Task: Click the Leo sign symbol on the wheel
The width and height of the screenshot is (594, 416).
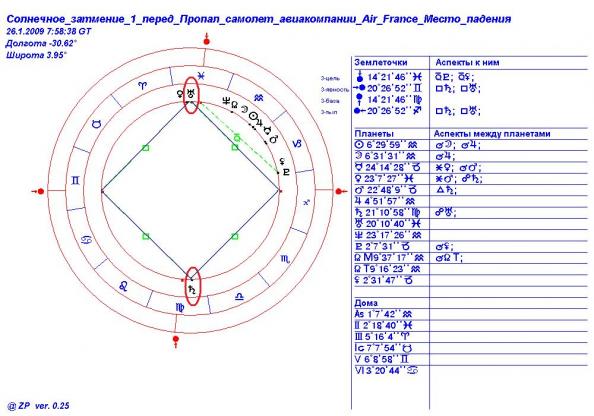Action: [x=123, y=286]
